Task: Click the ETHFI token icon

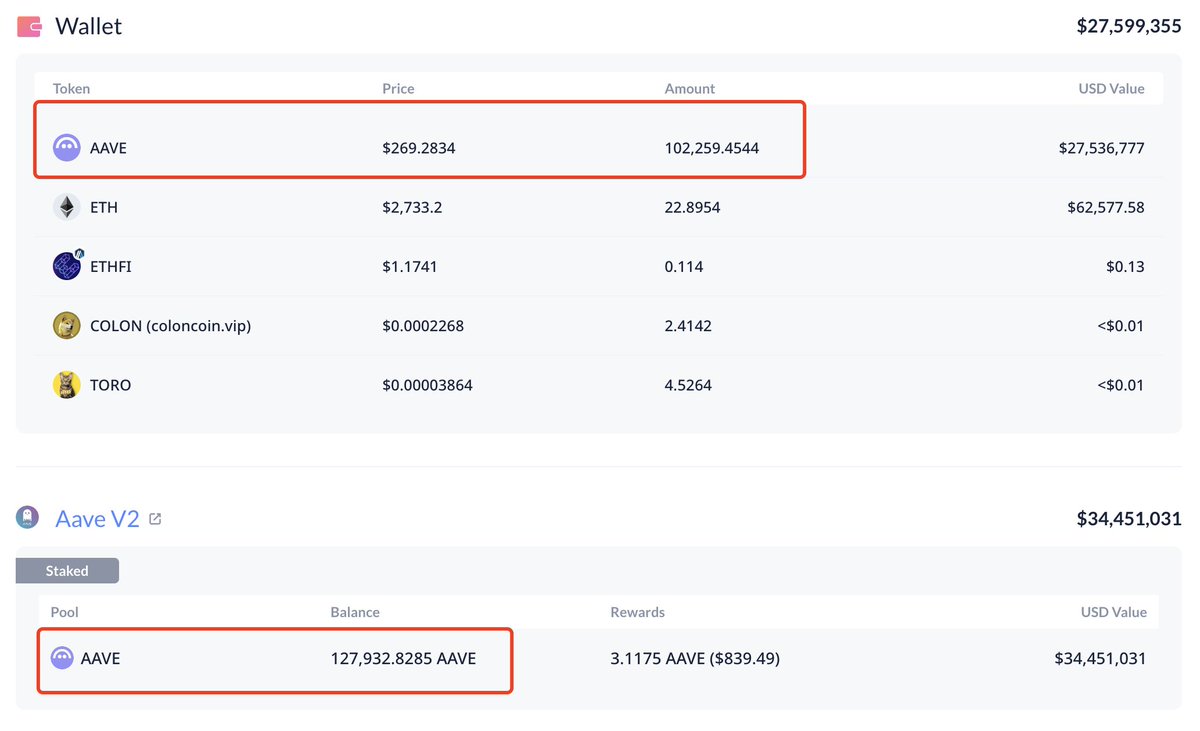Action: [67, 266]
